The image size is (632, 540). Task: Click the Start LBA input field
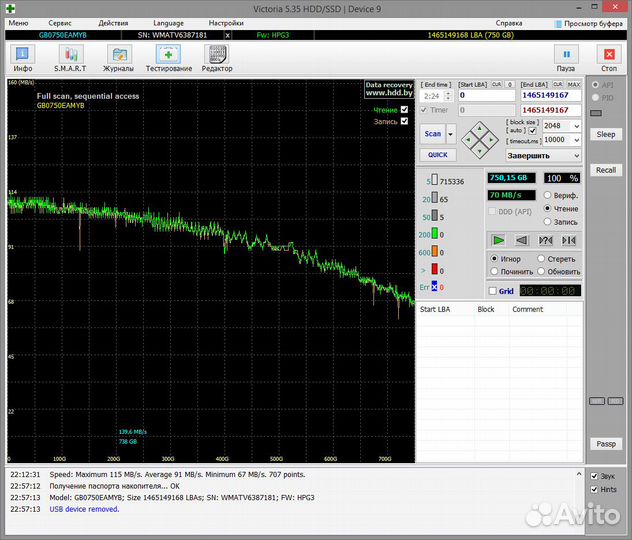(484, 96)
